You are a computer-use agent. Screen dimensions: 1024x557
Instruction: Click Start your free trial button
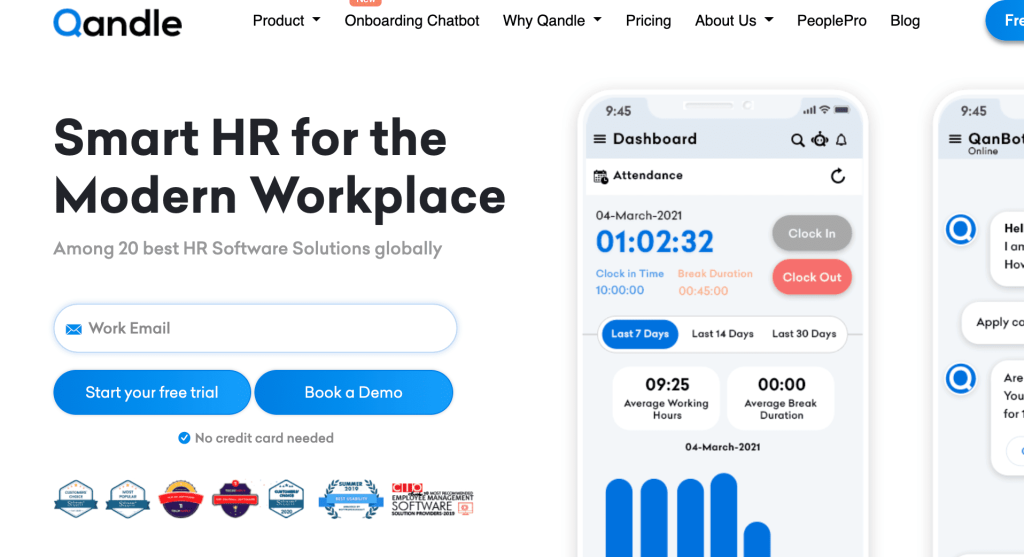(x=152, y=392)
